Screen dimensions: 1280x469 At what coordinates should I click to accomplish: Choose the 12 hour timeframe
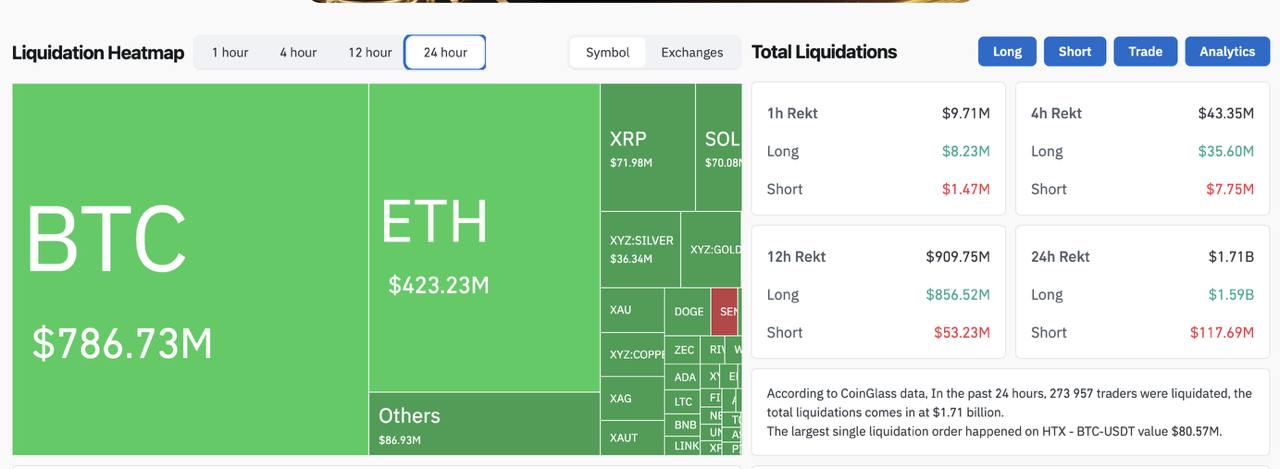coord(369,52)
